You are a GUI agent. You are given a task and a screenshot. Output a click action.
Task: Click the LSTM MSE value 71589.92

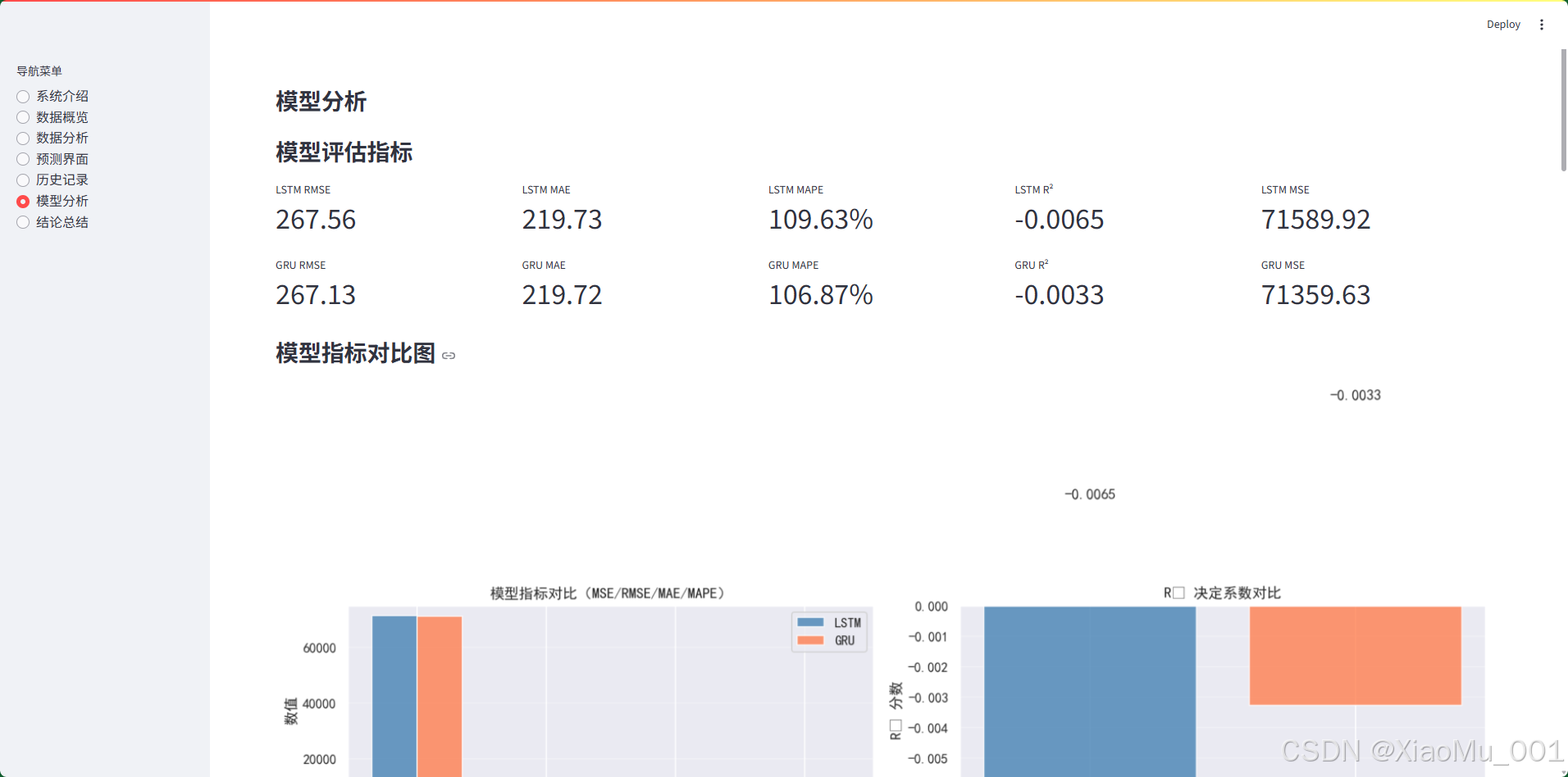click(x=1315, y=220)
